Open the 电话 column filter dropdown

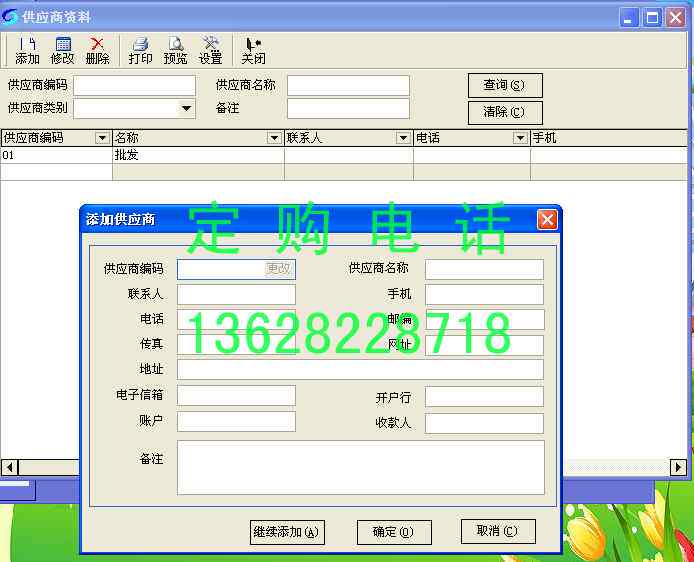pos(520,138)
